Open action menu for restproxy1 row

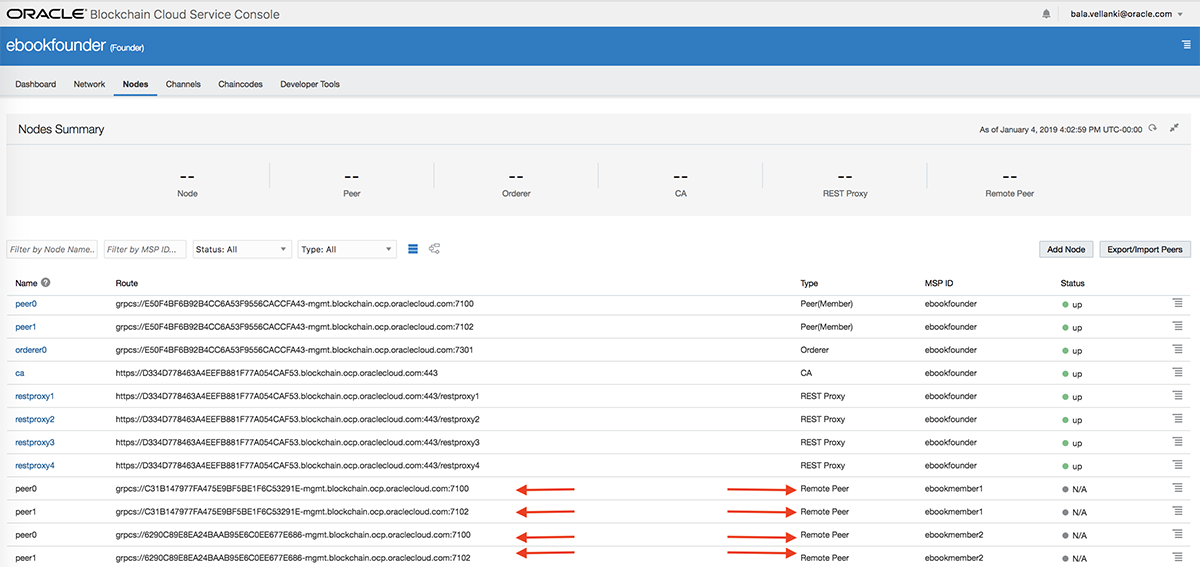point(1177,396)
